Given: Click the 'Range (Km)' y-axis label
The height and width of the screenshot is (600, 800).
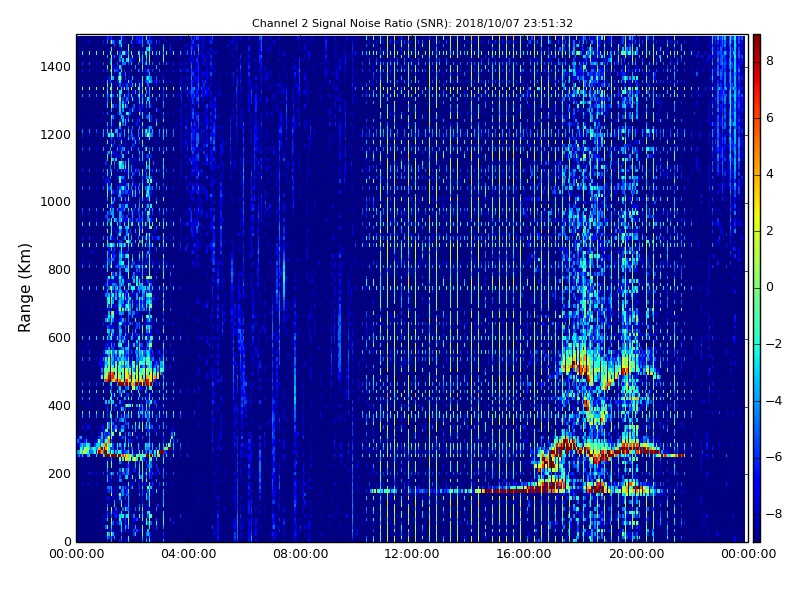Looking at the screenshot, I should point(24,288).
